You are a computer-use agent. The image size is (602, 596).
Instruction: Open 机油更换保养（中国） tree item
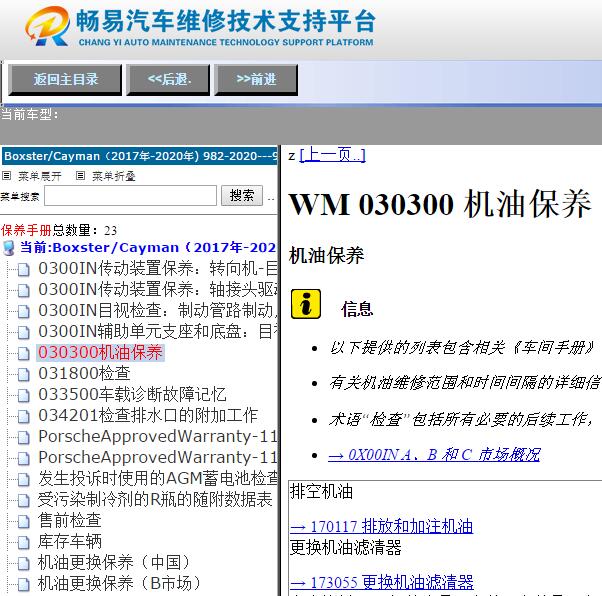point(114,562)
